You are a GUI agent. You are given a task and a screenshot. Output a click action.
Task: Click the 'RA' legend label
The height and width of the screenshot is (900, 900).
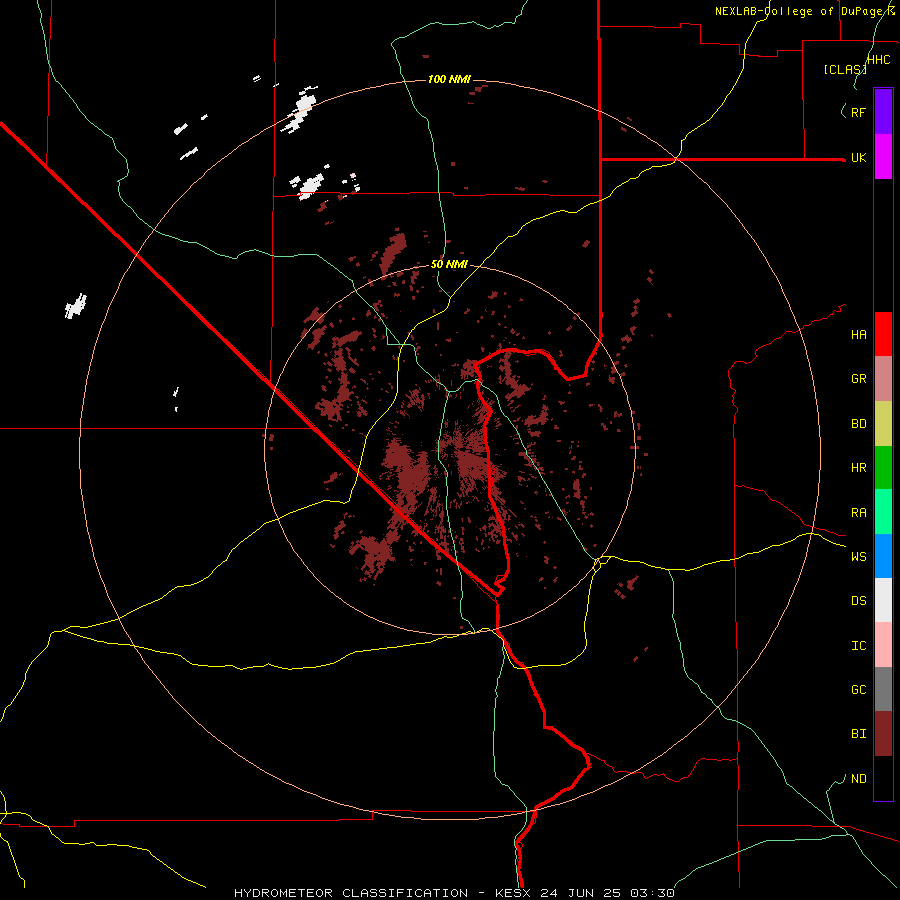tap(858, 513)
